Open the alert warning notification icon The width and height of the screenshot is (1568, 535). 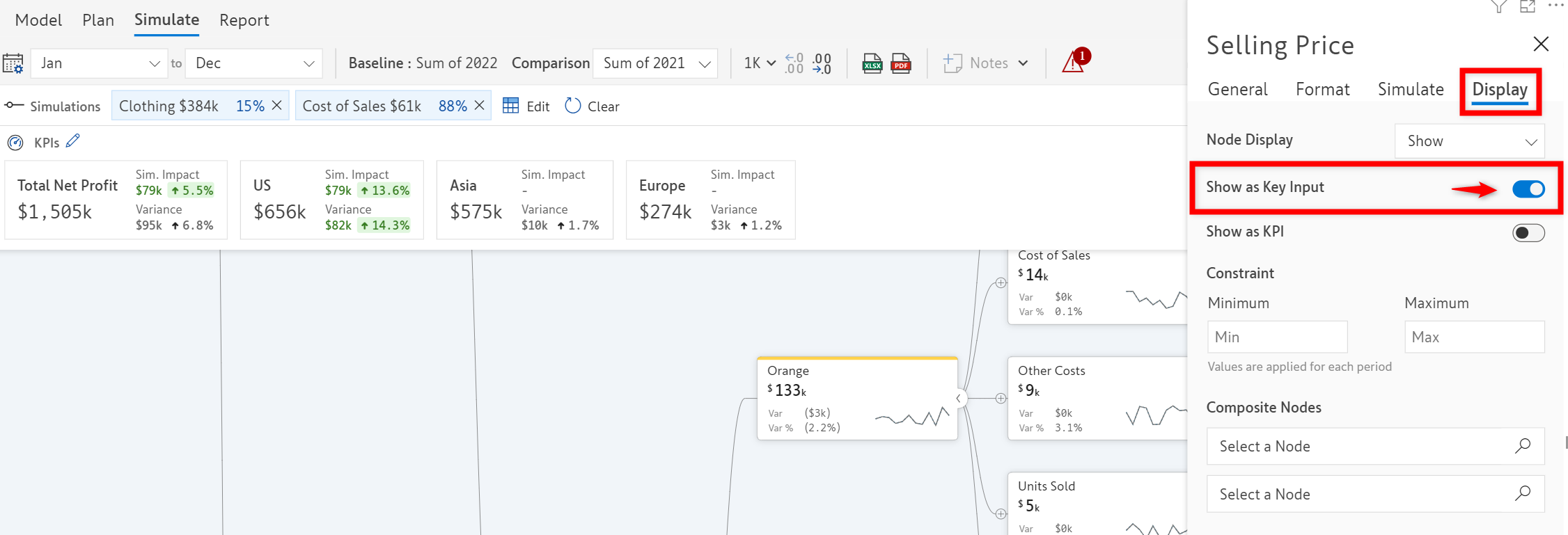(x=1074, y=62)
